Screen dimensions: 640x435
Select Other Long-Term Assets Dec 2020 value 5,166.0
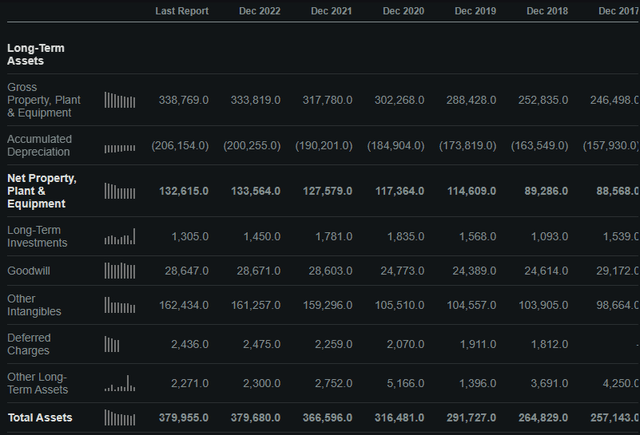pyautogui.click(x=406, y=383)
